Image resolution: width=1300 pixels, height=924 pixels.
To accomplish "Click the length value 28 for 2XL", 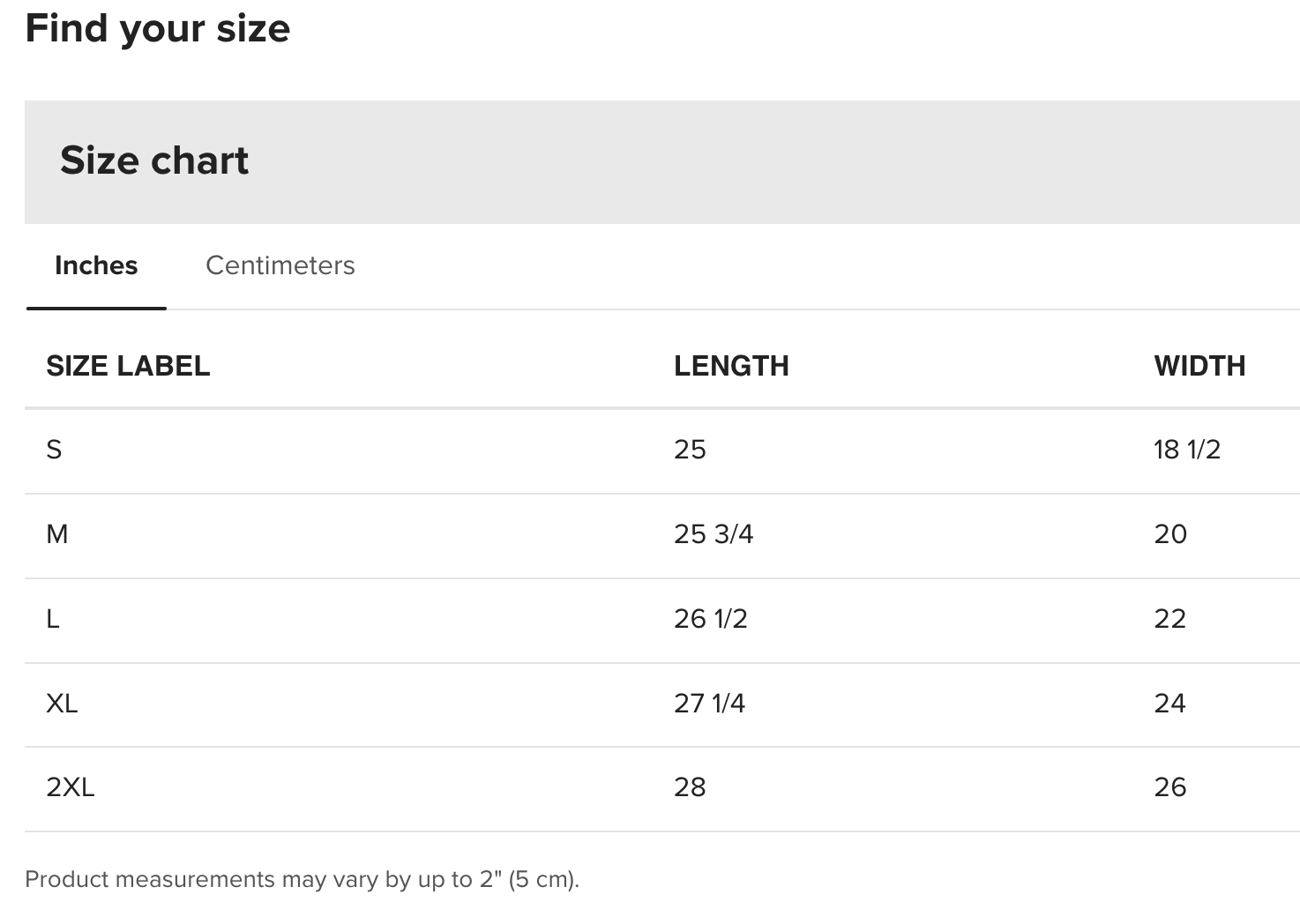I will pos(691,787).
